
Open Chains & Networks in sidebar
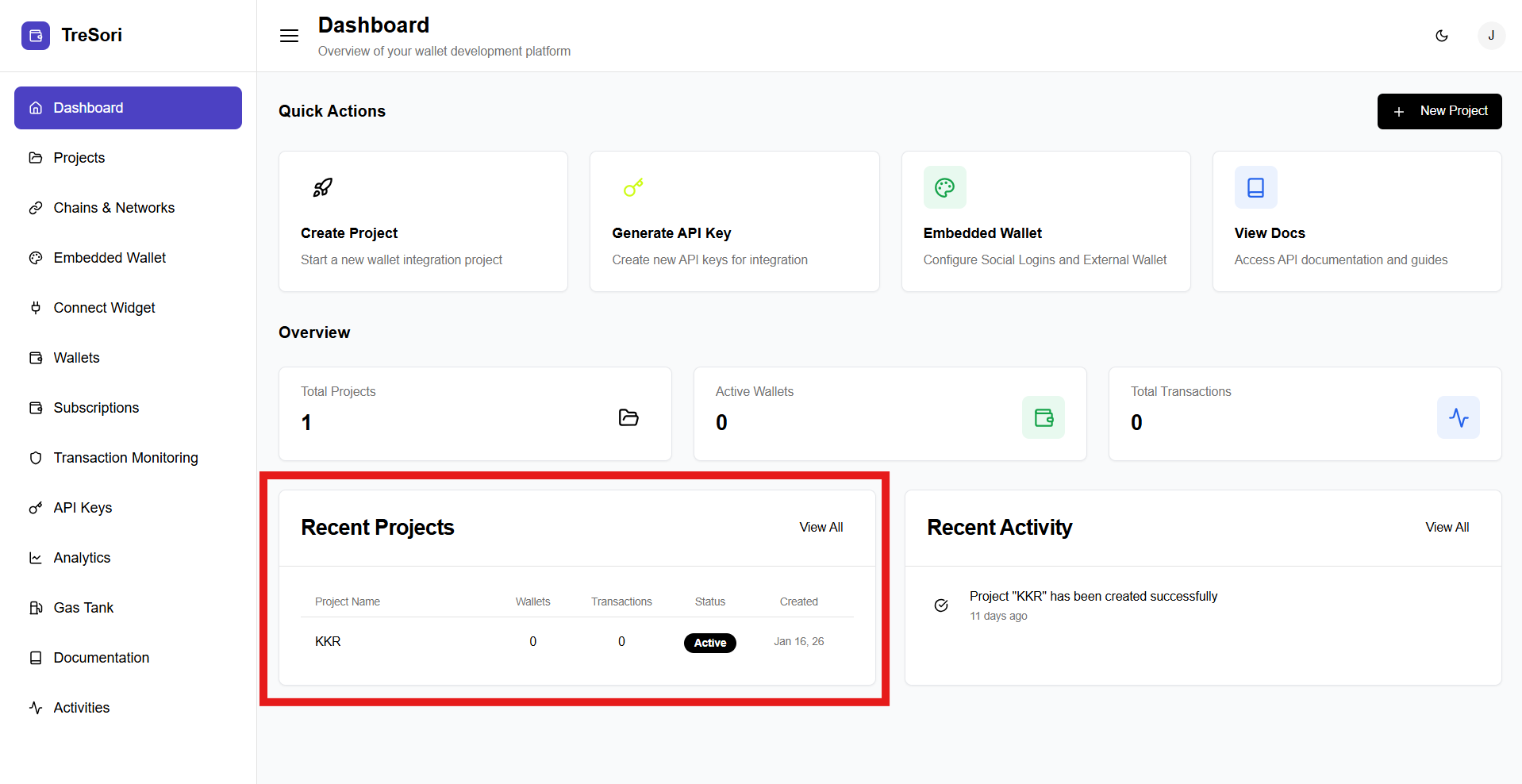[x=113, y=208]
